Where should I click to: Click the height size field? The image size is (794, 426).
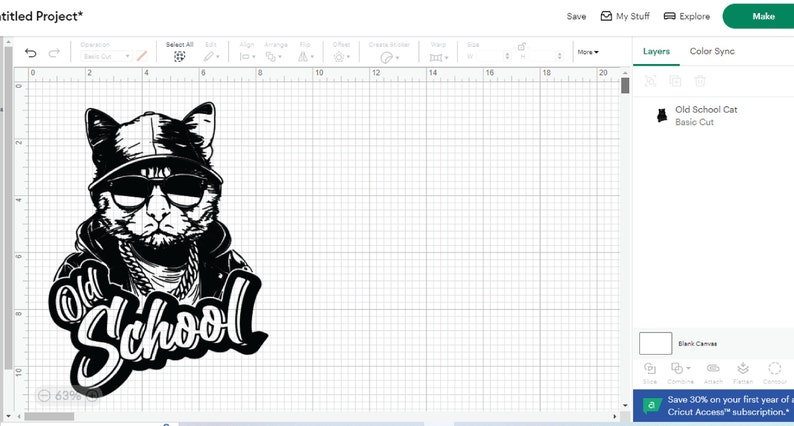point(541,56)
